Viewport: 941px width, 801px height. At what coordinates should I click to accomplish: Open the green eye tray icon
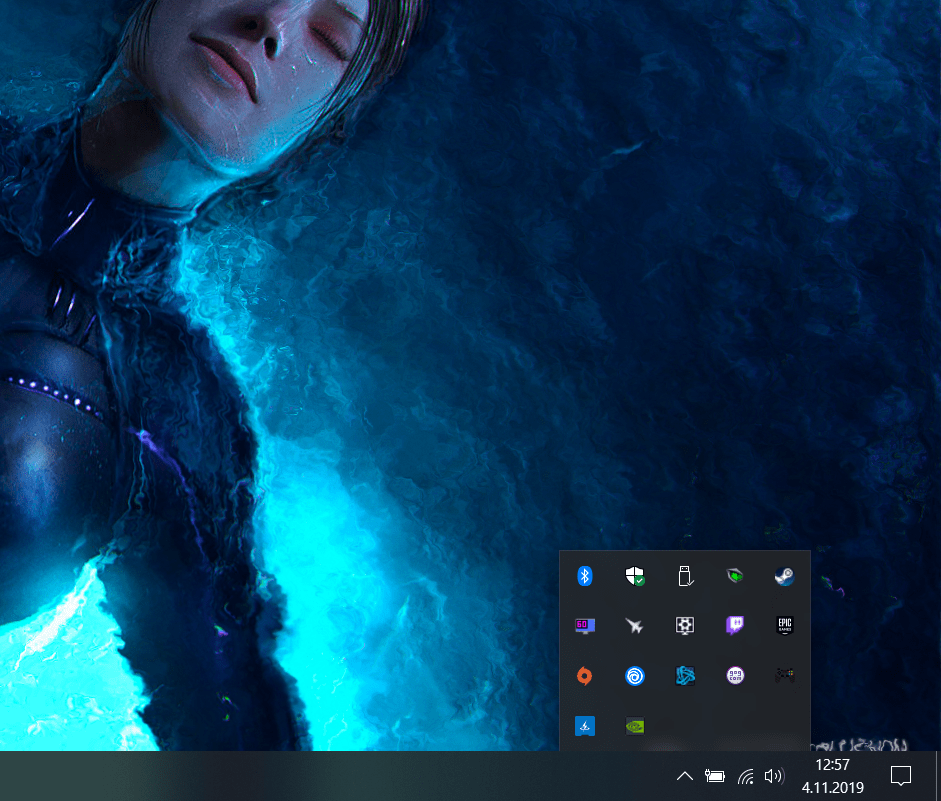pos(735,576)
